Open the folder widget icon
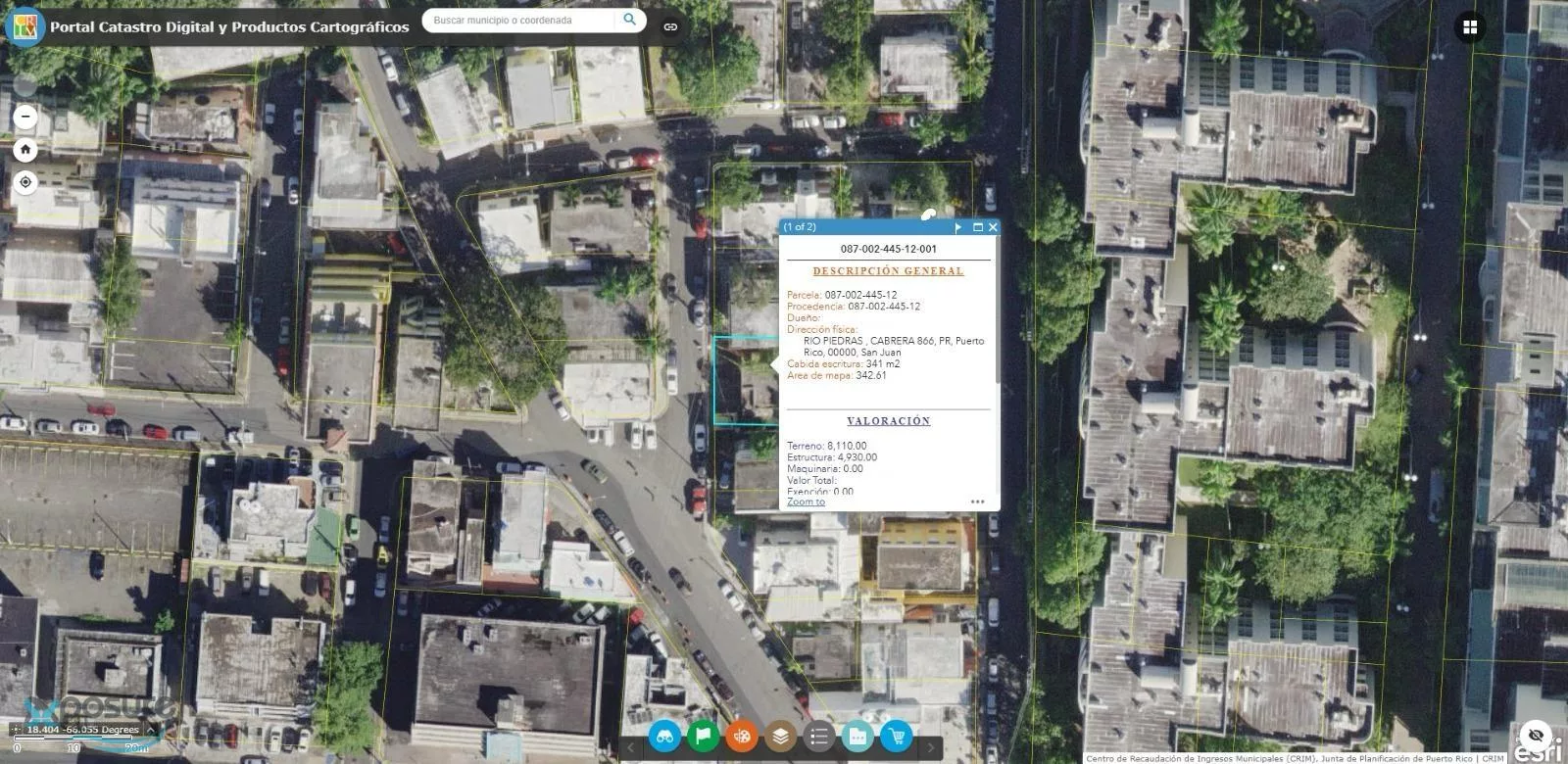This screenshot has height=764, width=1568. click(x=857, y=736)
